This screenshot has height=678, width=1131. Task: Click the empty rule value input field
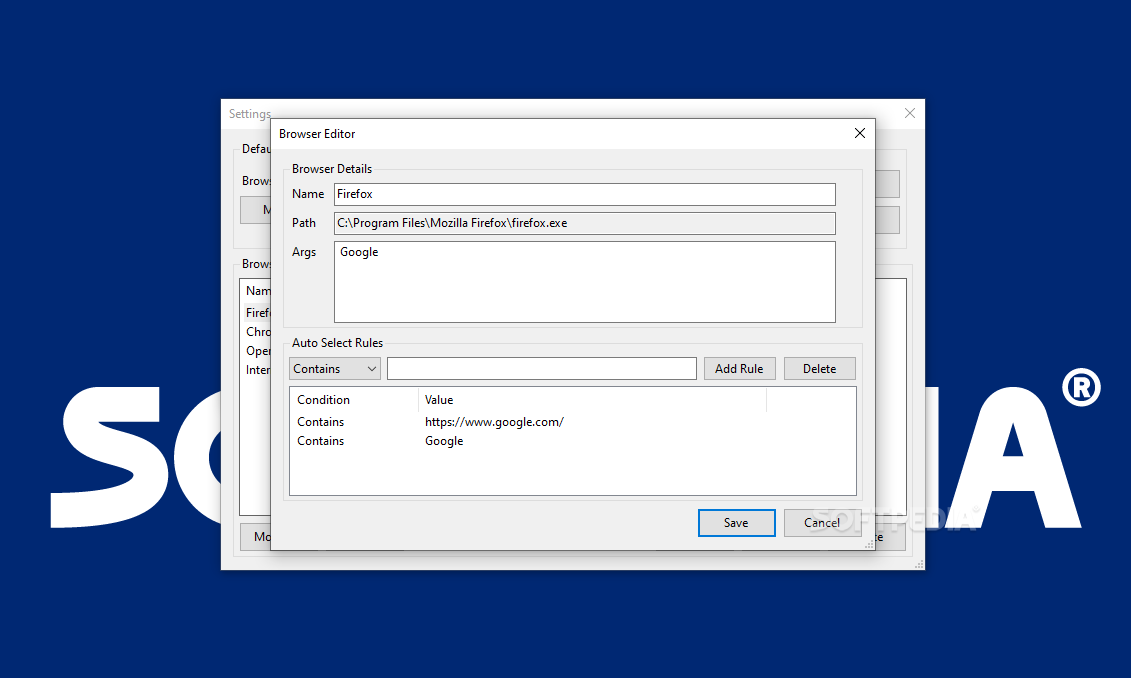pyautogui.click(x=542, y=369)
